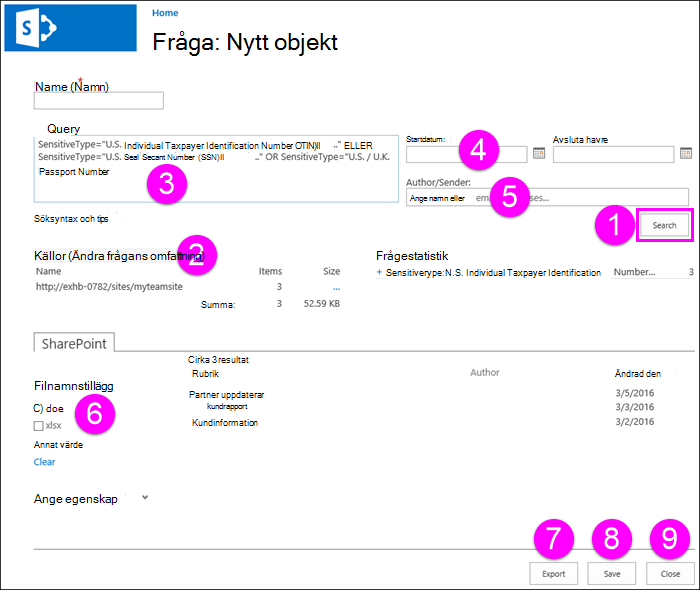Focus the Avsluta end date field
This screenshot has height=590, width=700.
coord(613,154)
